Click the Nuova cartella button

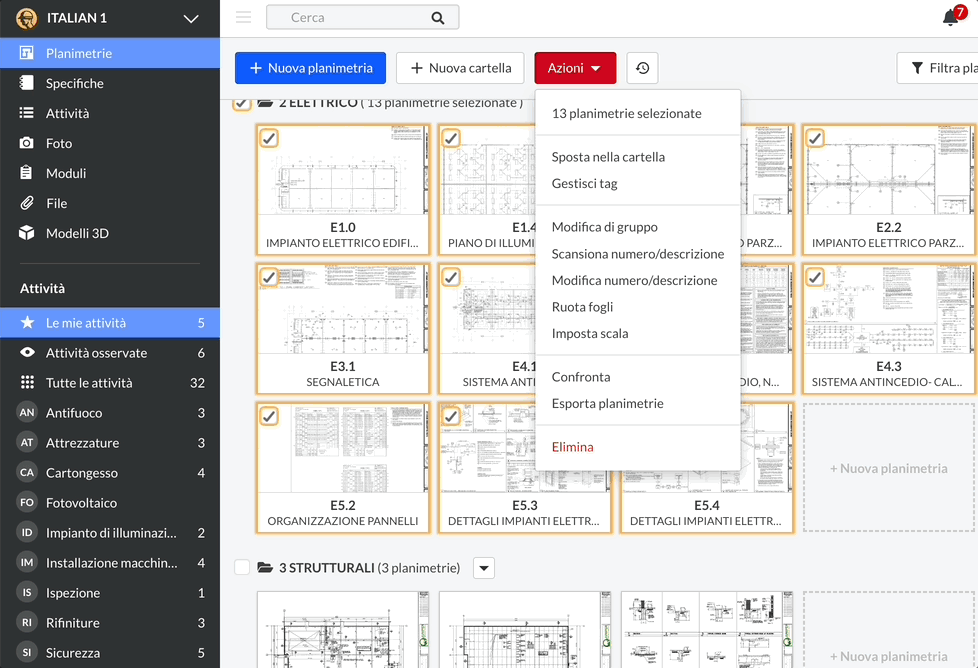460,68
